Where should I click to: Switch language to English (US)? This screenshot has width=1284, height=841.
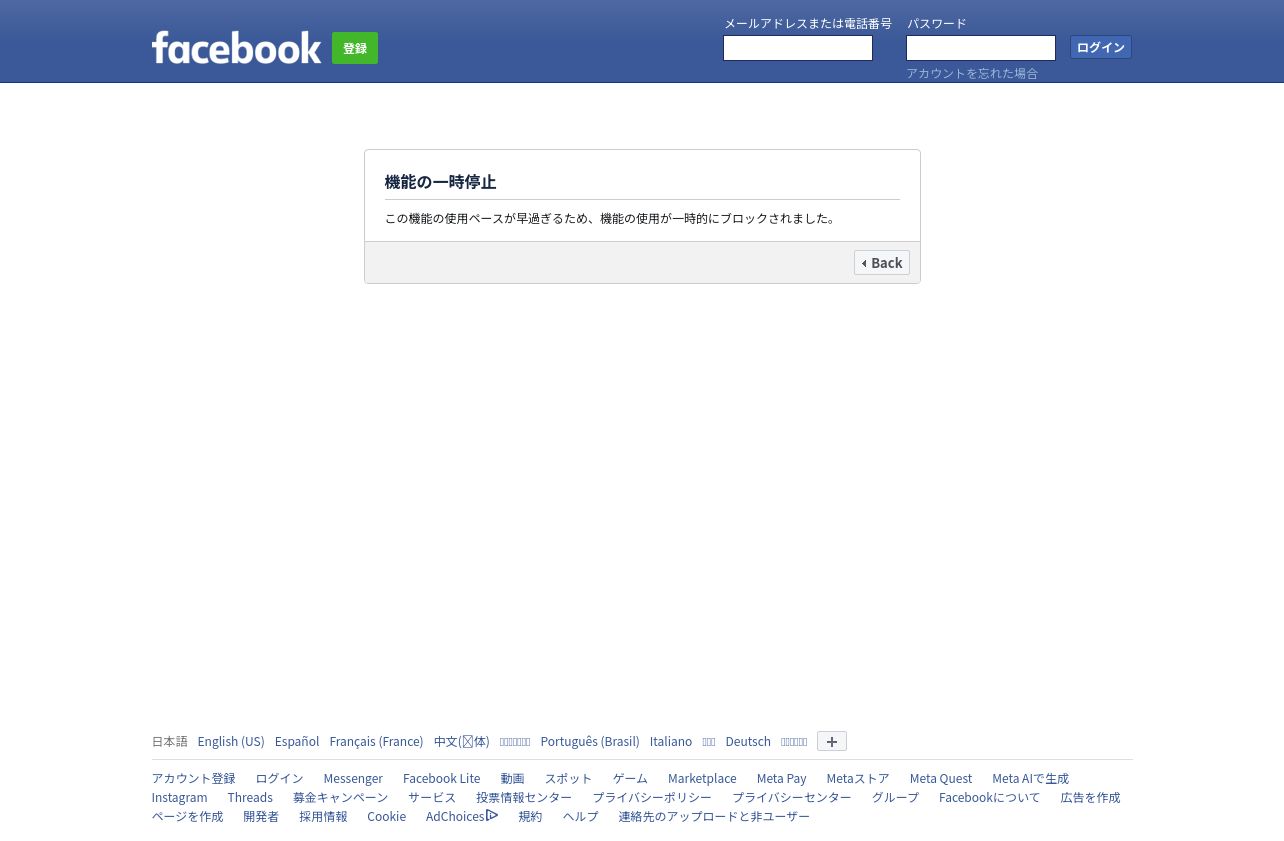pyautogui.click(x=231, y=741)
